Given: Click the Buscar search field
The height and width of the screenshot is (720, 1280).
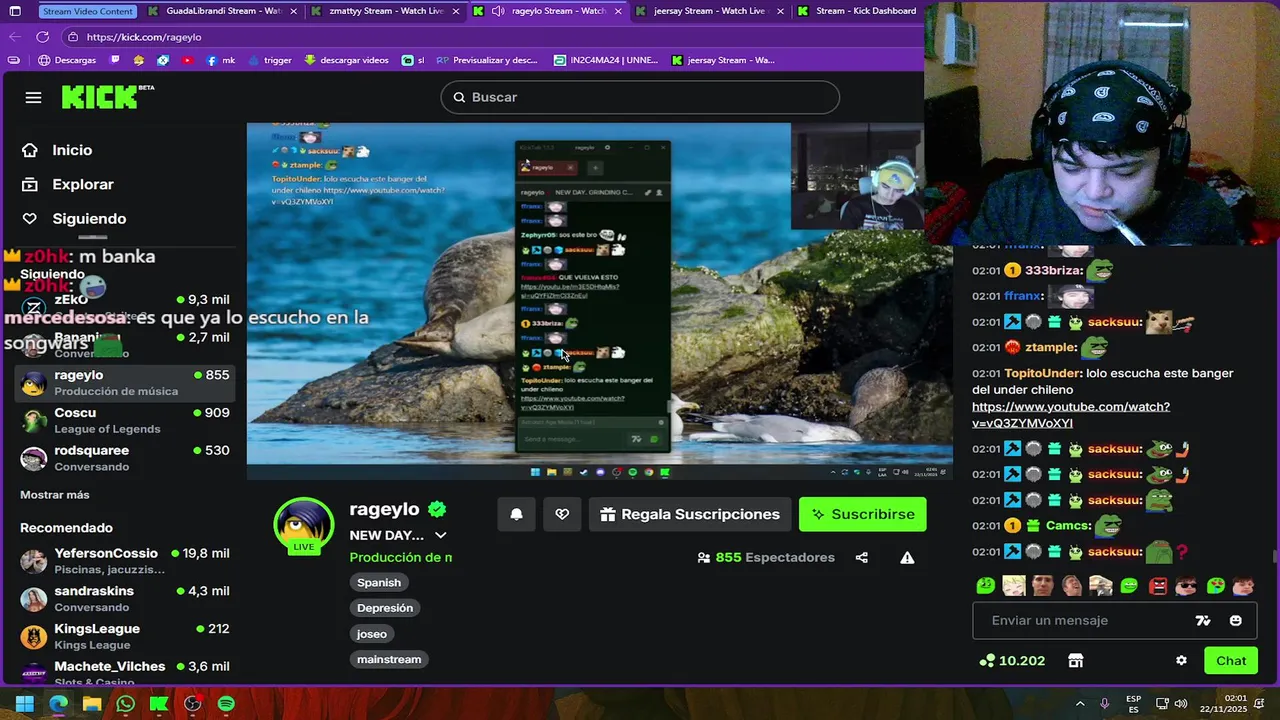Looking at the screenshot, I should pyautogui.click(x=640, y=97).
